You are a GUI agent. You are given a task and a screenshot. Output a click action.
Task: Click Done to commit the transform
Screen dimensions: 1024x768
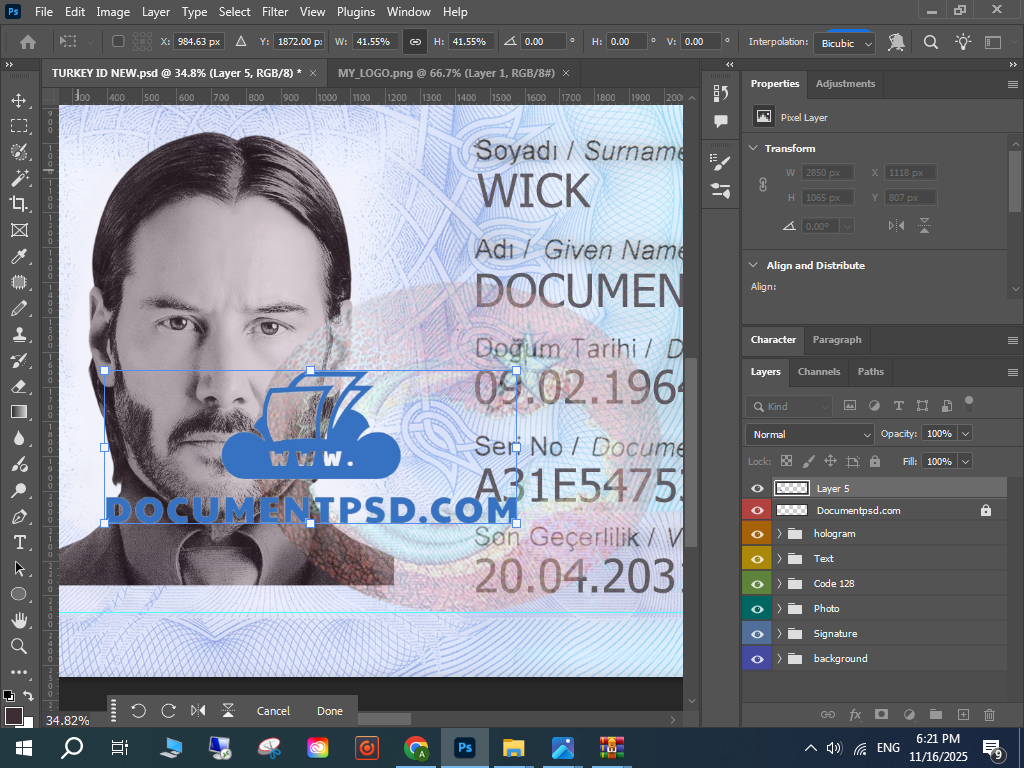pos(330,711)
